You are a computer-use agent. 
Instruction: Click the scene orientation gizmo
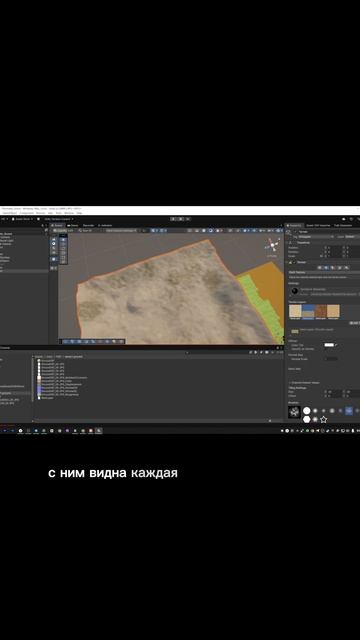coord(272,245)
